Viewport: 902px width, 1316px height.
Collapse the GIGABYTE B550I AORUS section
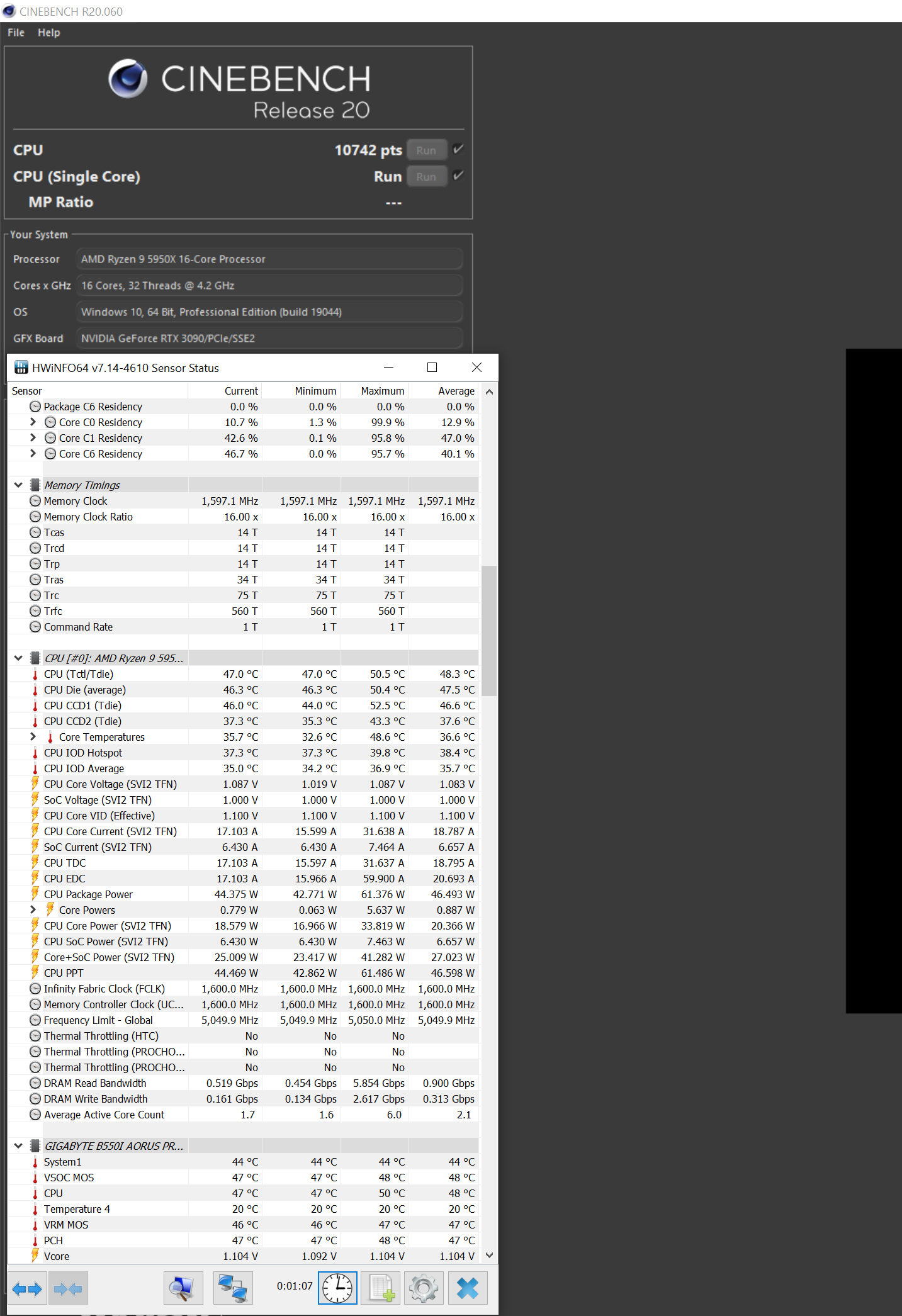click(18, 1146)
